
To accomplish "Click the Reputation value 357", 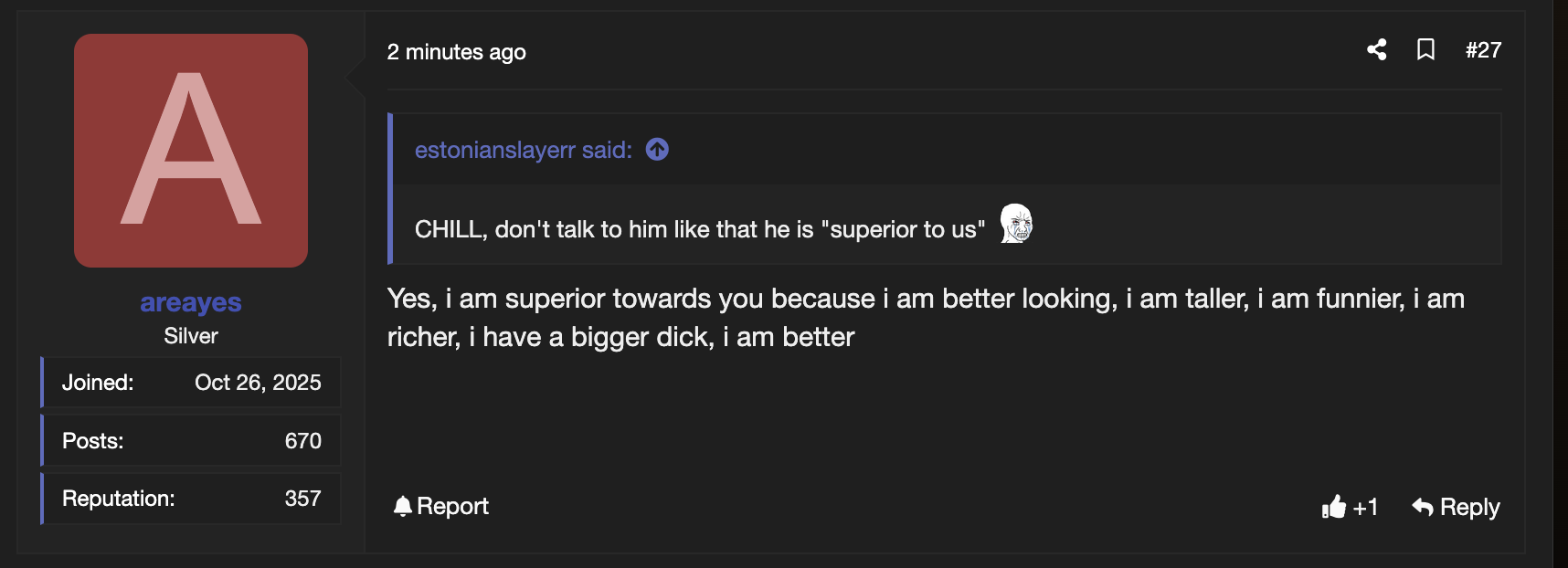I will [x=302, y=499].
